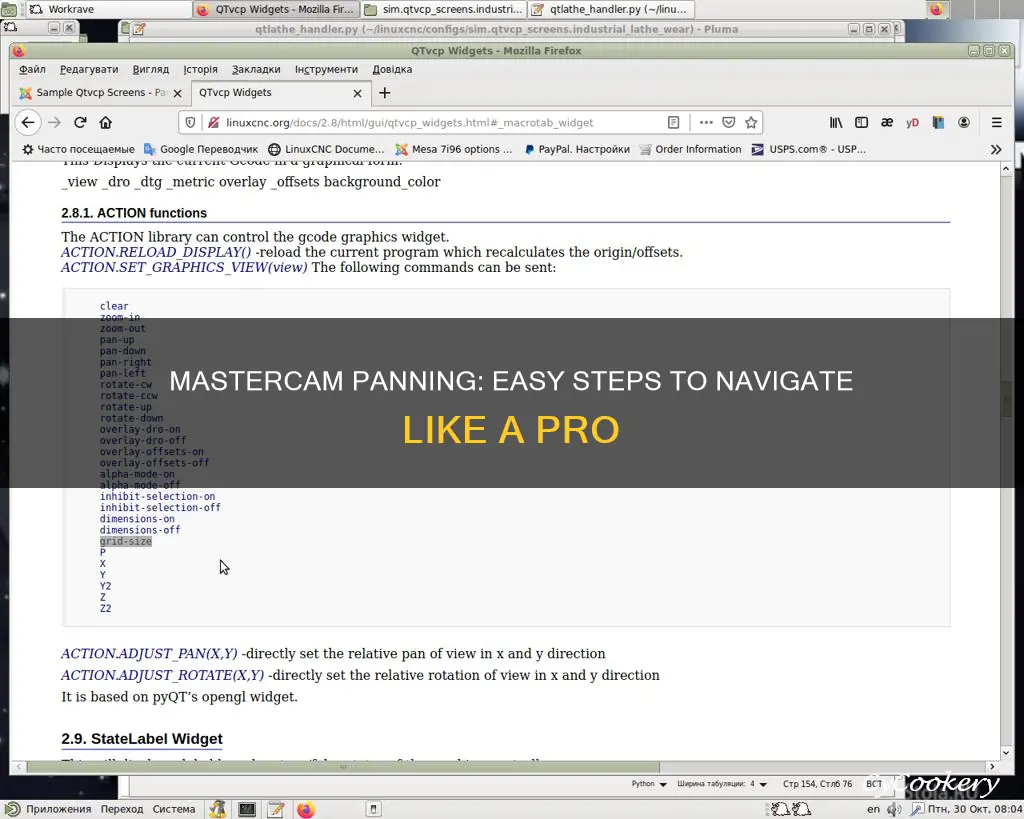Open tab width dropdown in Pluma status bar
The width and height of the screenshot is (1024, 819).
click(722, 784)
